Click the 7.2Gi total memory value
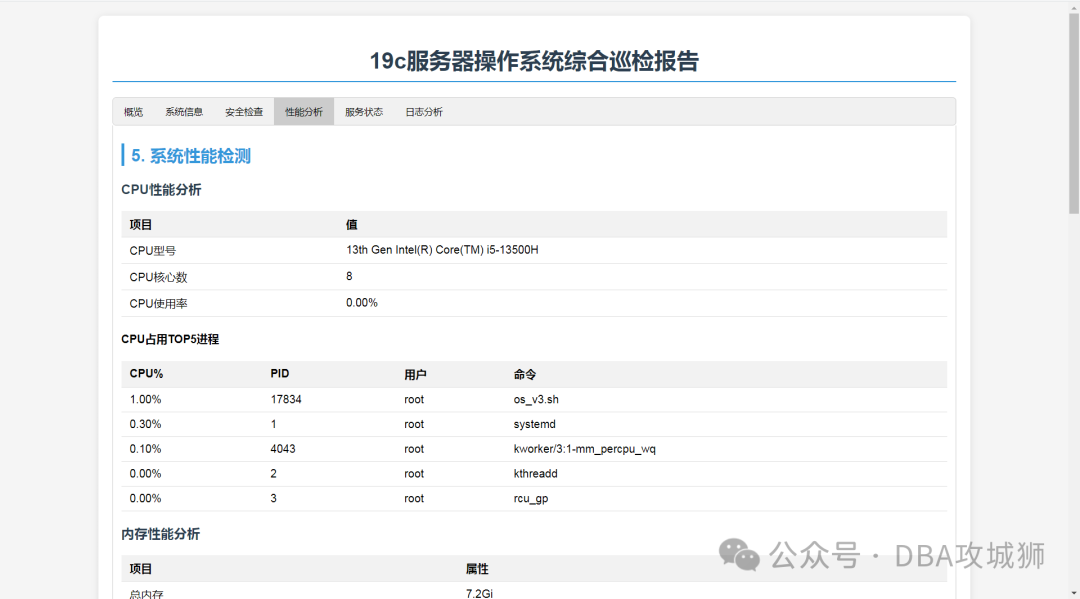The image size is (1080, 599). [479, 593]
